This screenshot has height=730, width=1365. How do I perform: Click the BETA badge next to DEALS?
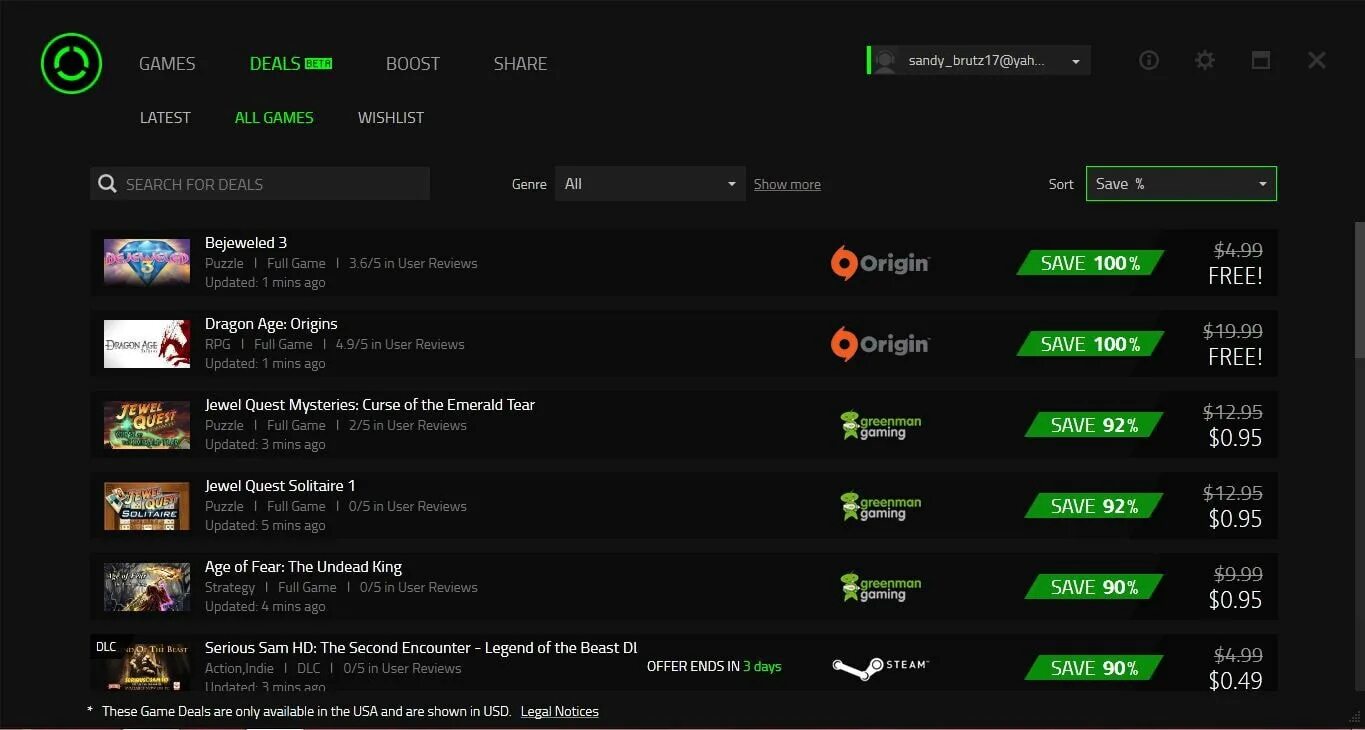318,63
